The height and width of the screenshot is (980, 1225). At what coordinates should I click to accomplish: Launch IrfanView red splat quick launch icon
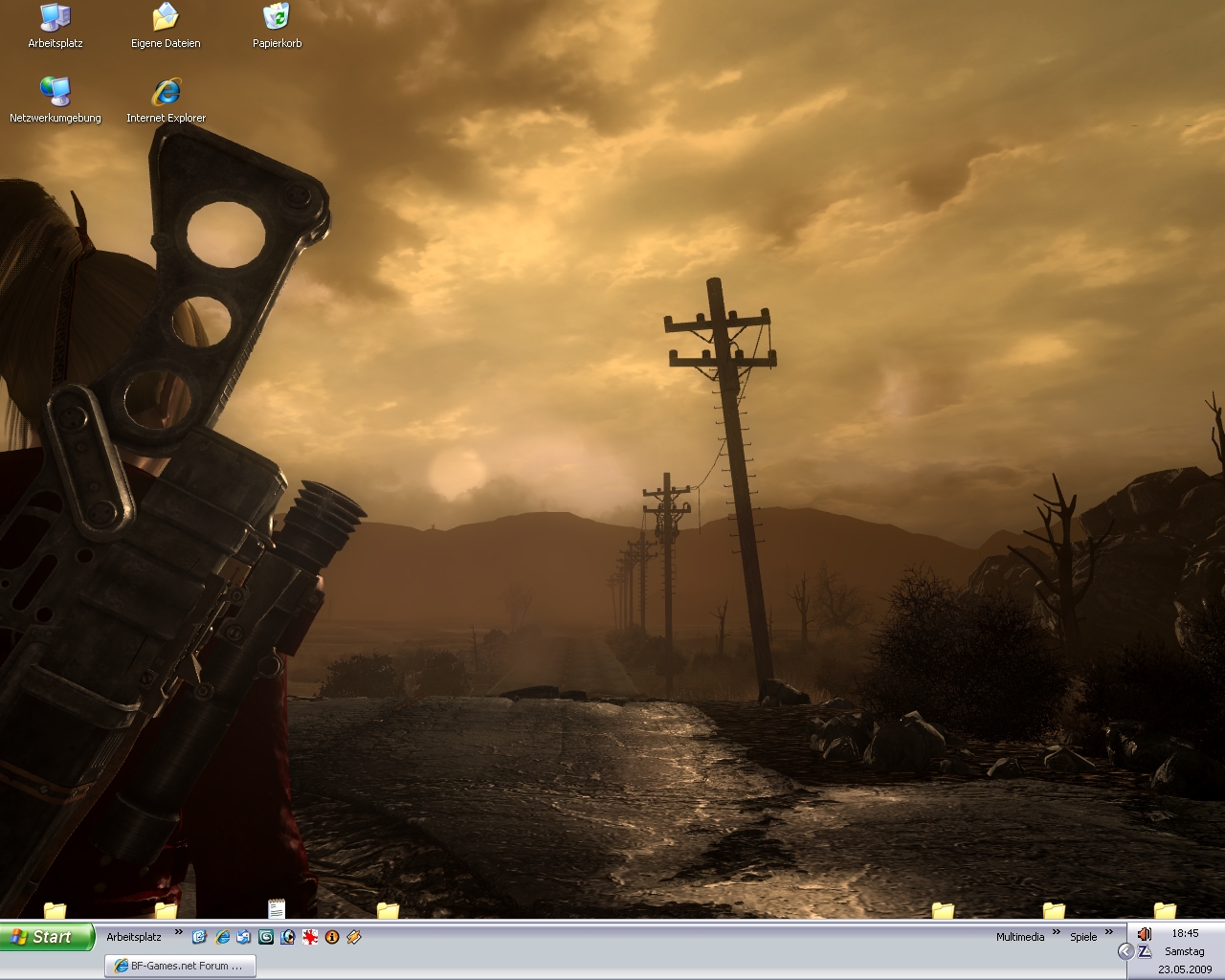310,937
